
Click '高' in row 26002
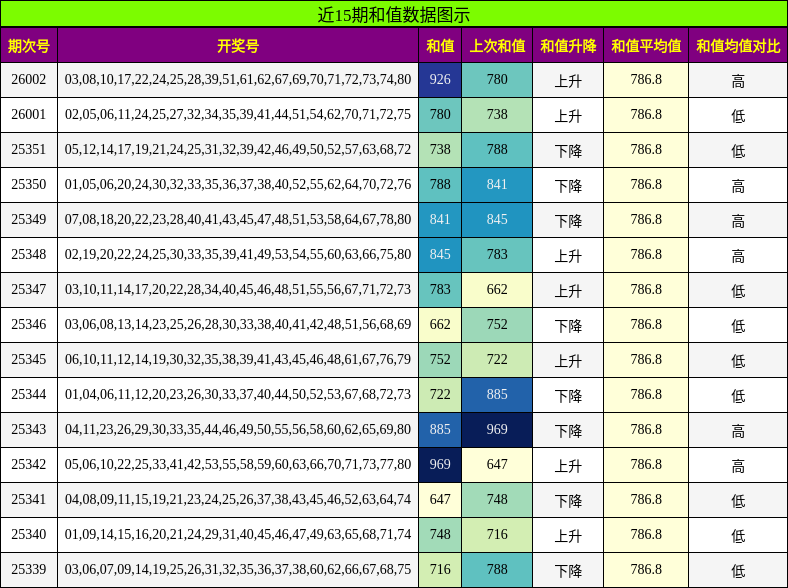tap(738, 81)
